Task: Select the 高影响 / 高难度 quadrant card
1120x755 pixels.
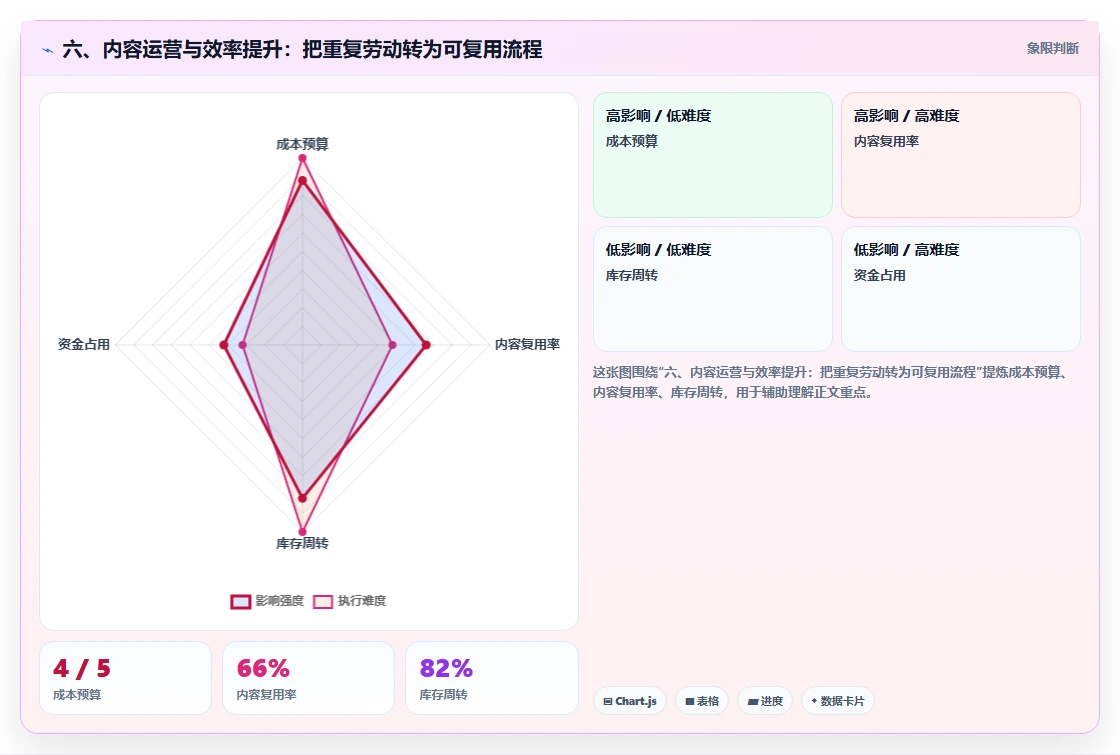Action: tap(961, 154)
